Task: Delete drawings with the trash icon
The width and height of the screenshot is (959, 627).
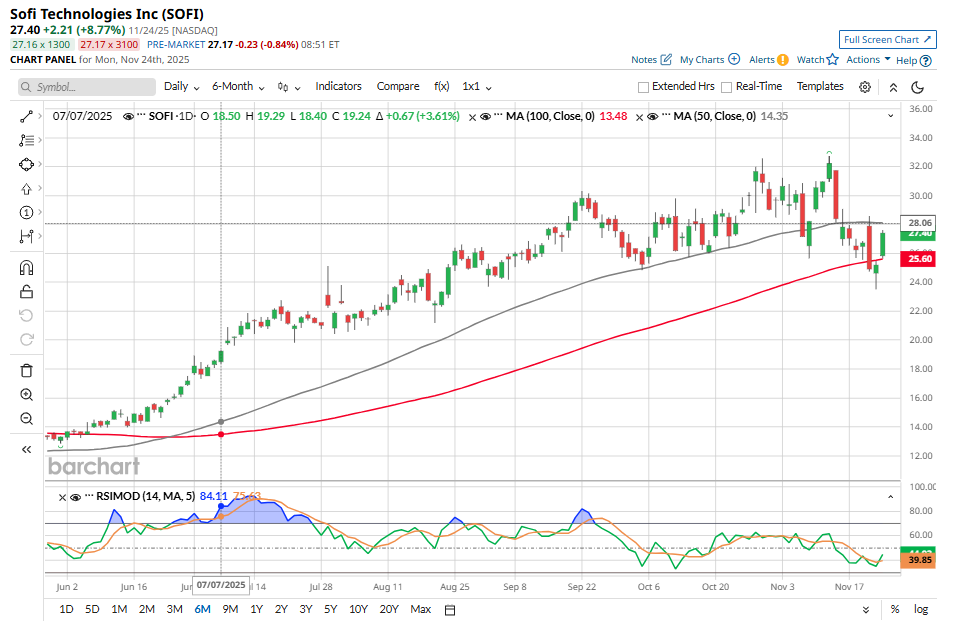Action: (26, 370)
